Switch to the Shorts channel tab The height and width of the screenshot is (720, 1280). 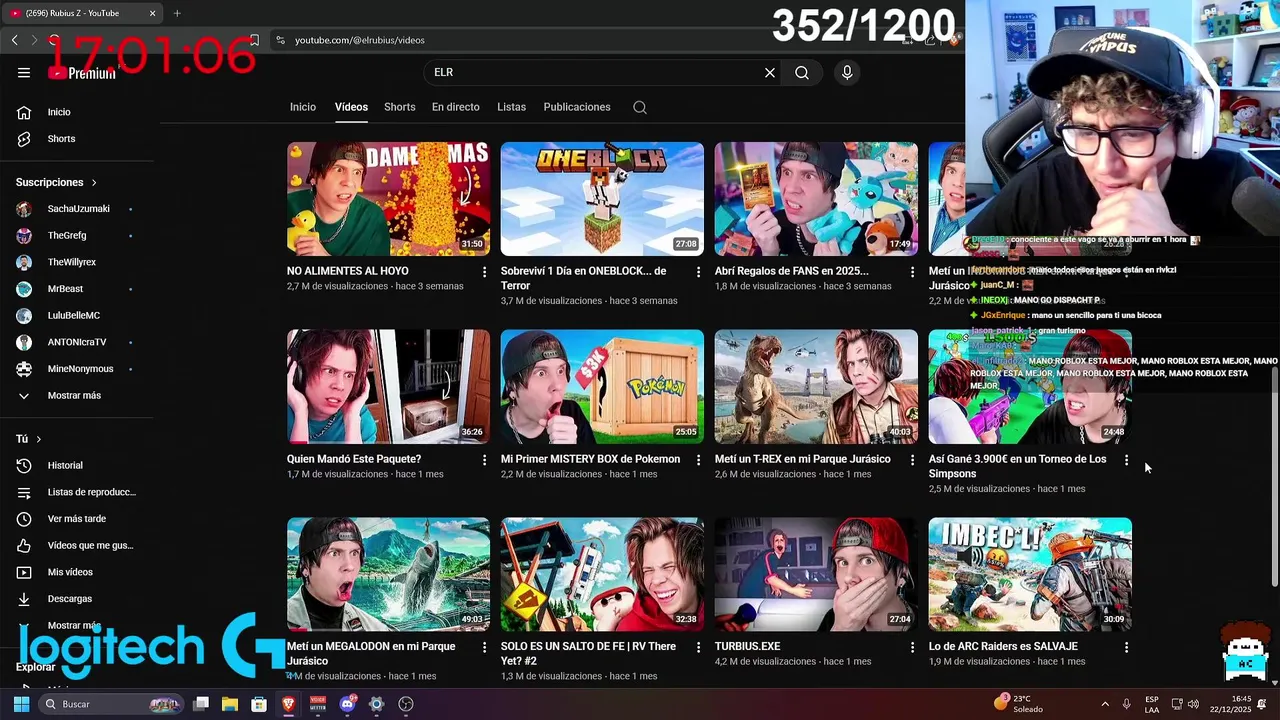(399, 107)
